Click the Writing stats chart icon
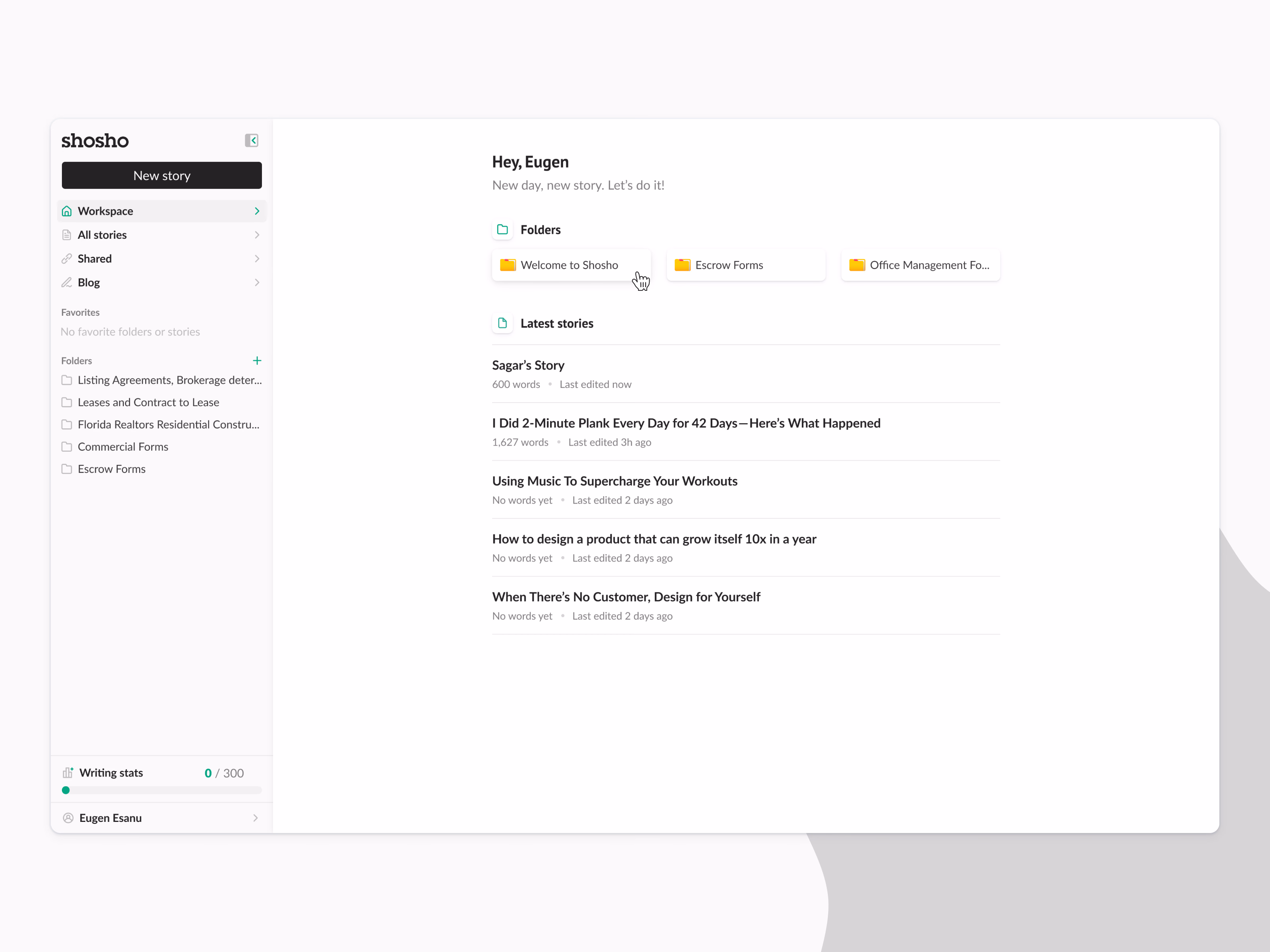Screen dimensions: 1270x952 [68, 772]
